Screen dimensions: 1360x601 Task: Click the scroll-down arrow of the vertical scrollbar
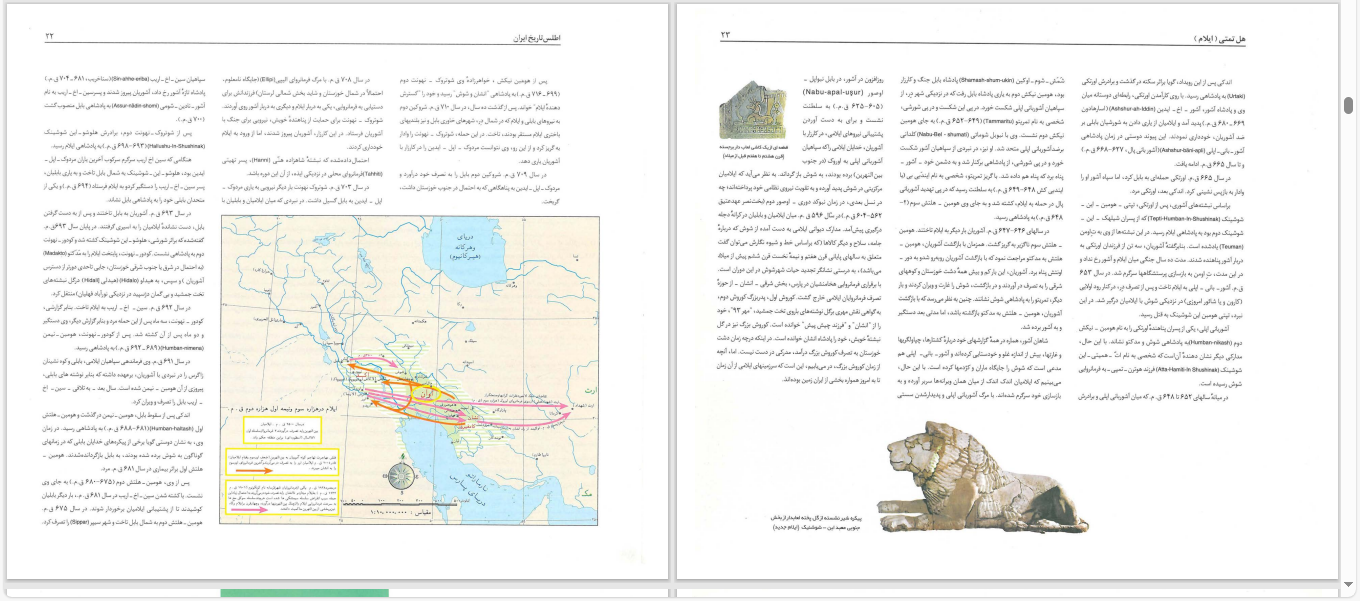pyautogui.click(x=1350, y=584)
